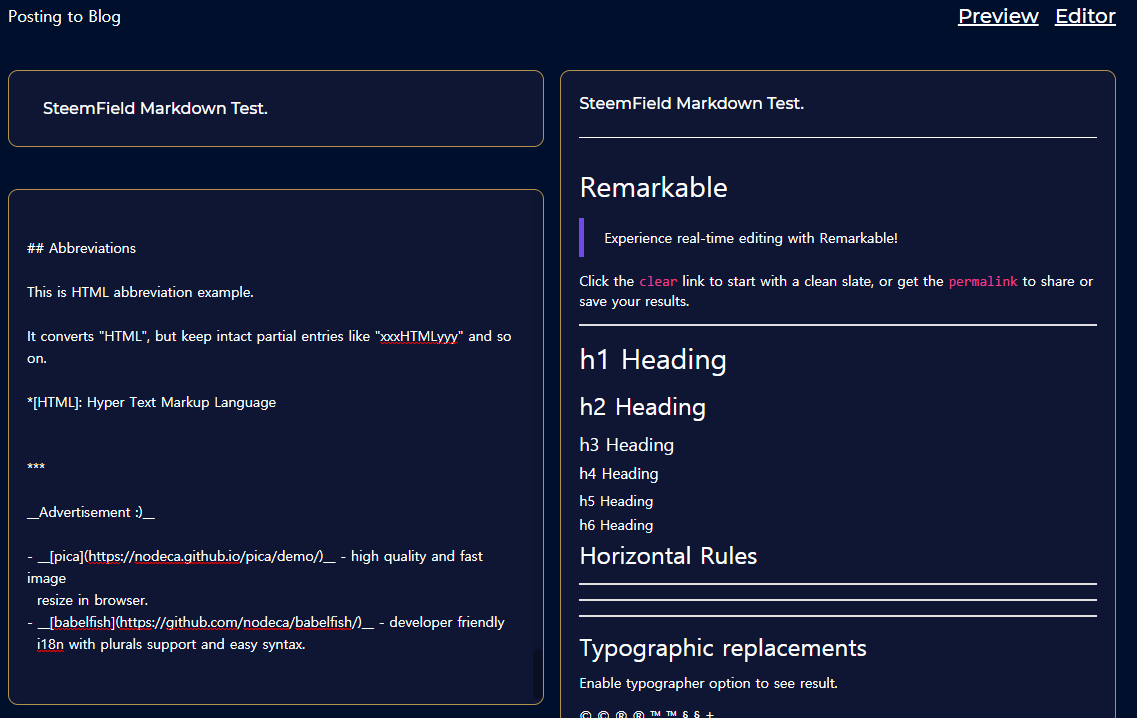Click 'resize in browser.' line
The image size is (1137, 718).
tap(92, 601)
